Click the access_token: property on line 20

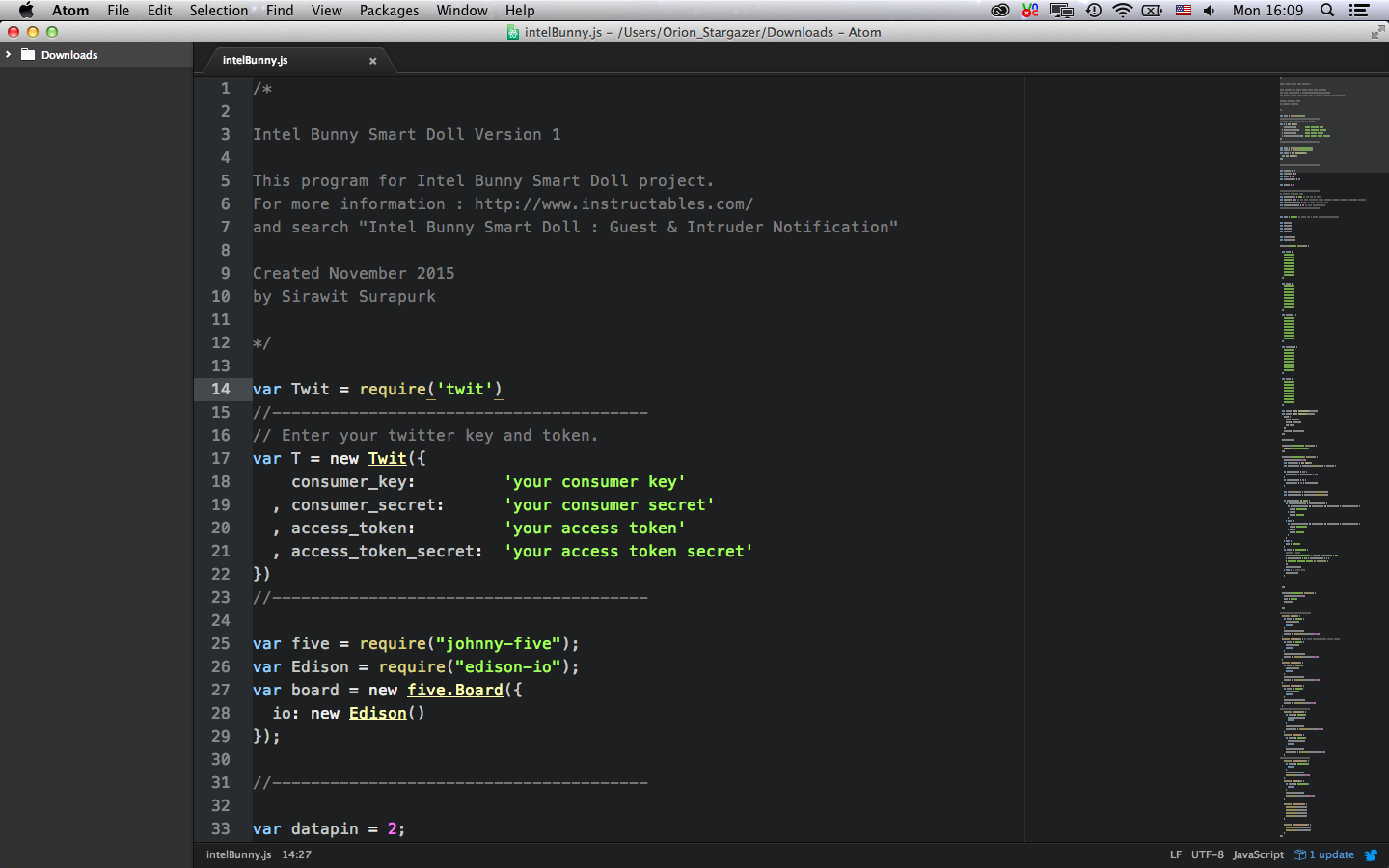point(353,528)
